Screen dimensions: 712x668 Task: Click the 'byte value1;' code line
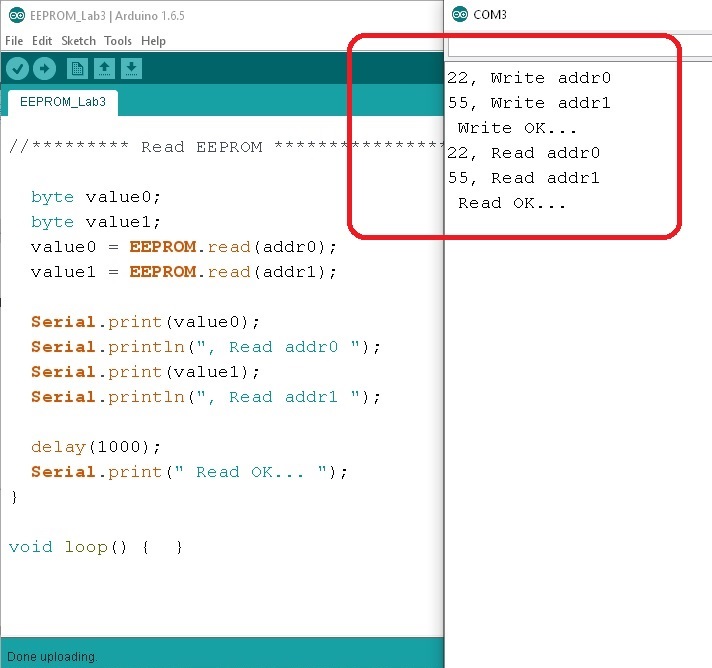(96, 222)
